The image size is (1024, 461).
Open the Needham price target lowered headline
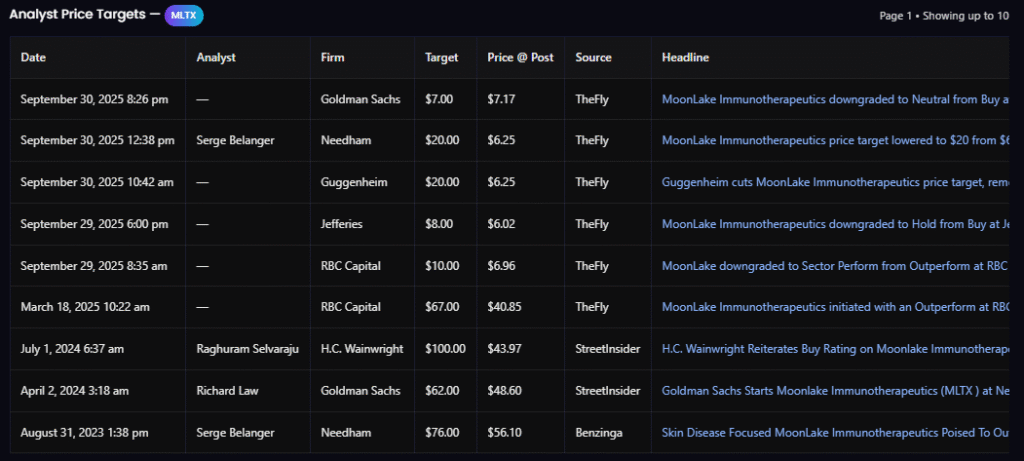pos(835,141)
